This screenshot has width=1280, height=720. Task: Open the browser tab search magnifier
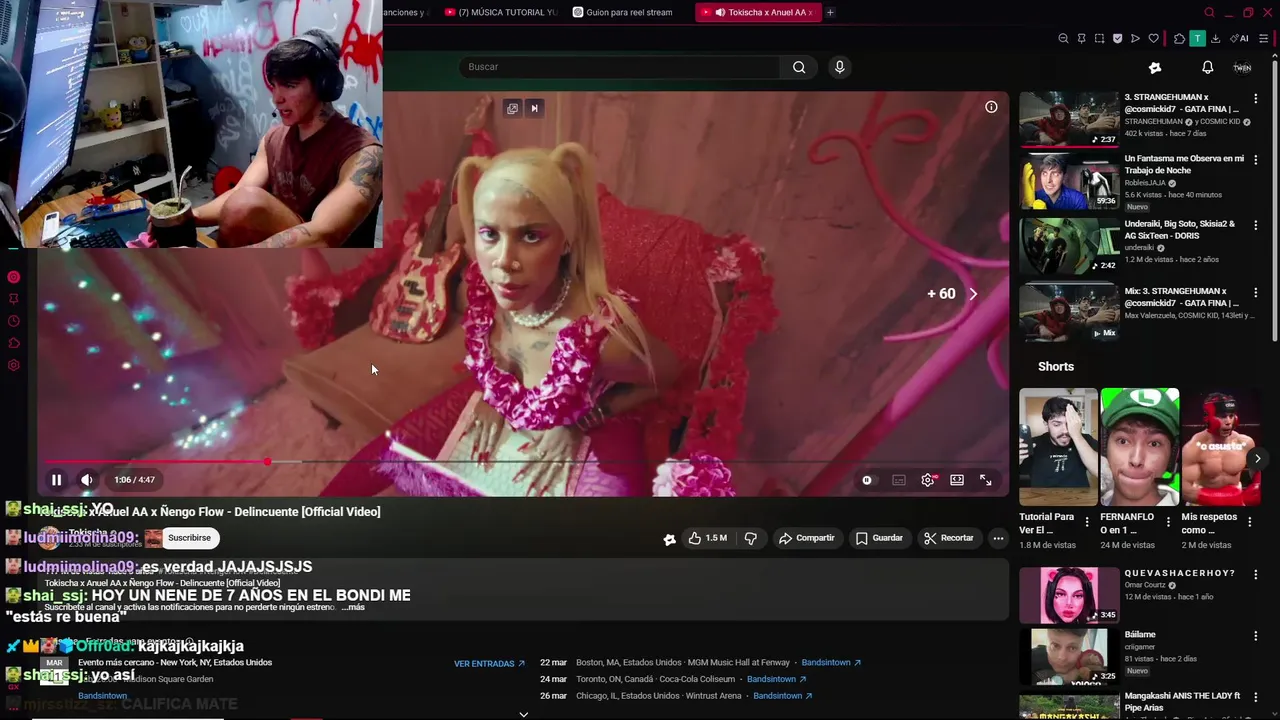1209,12
